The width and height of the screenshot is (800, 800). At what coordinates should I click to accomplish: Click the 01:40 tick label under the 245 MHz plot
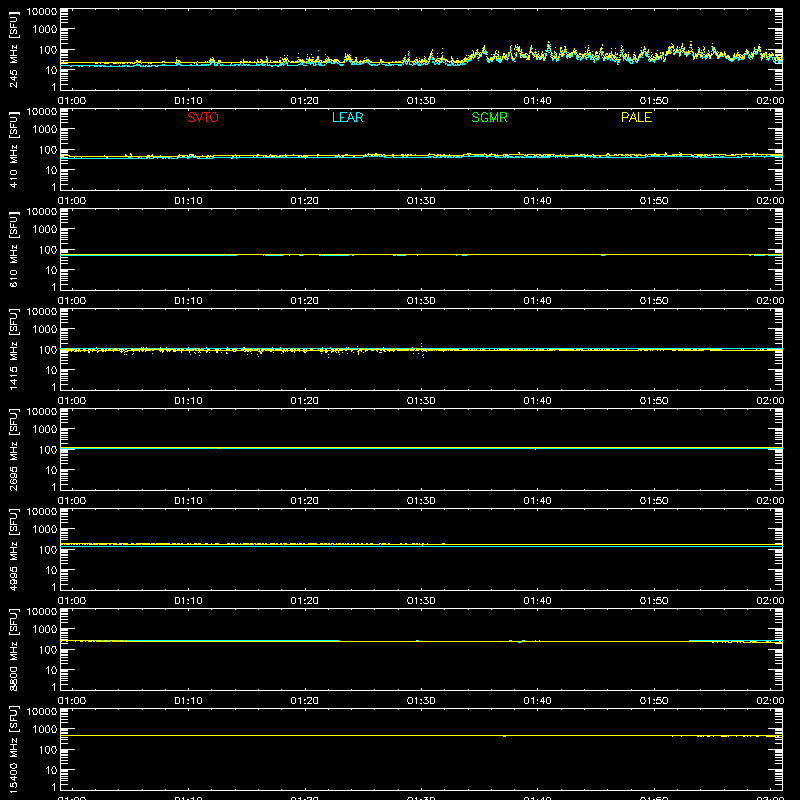coord(537,101)
